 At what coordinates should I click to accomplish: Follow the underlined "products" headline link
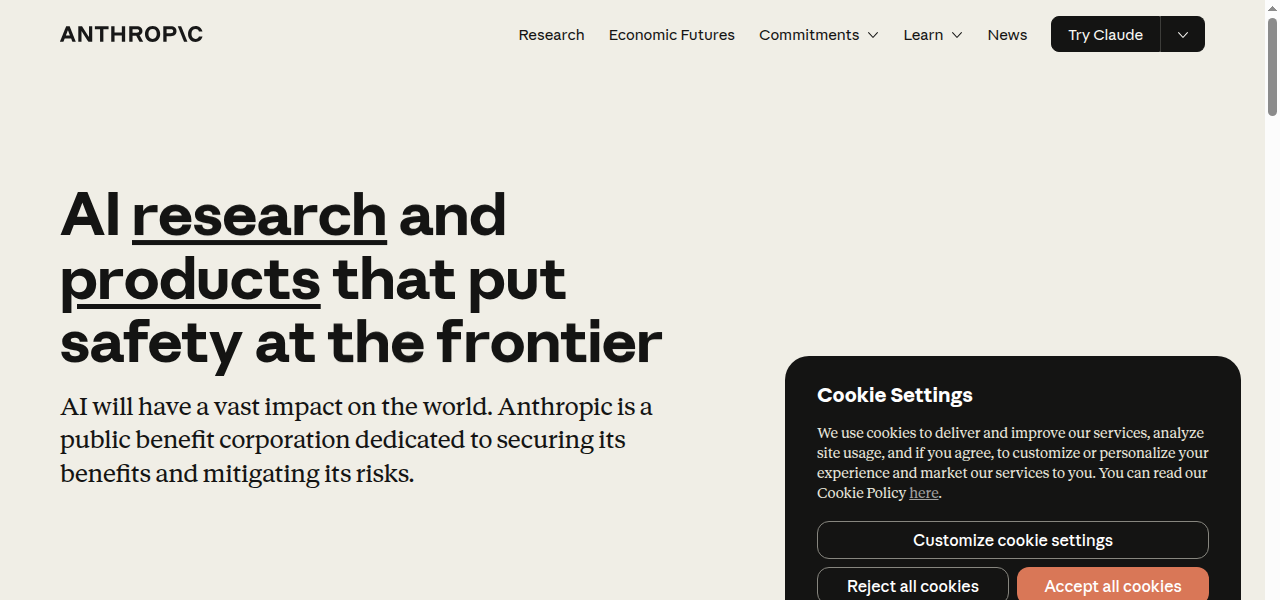(x=190, y=279)
